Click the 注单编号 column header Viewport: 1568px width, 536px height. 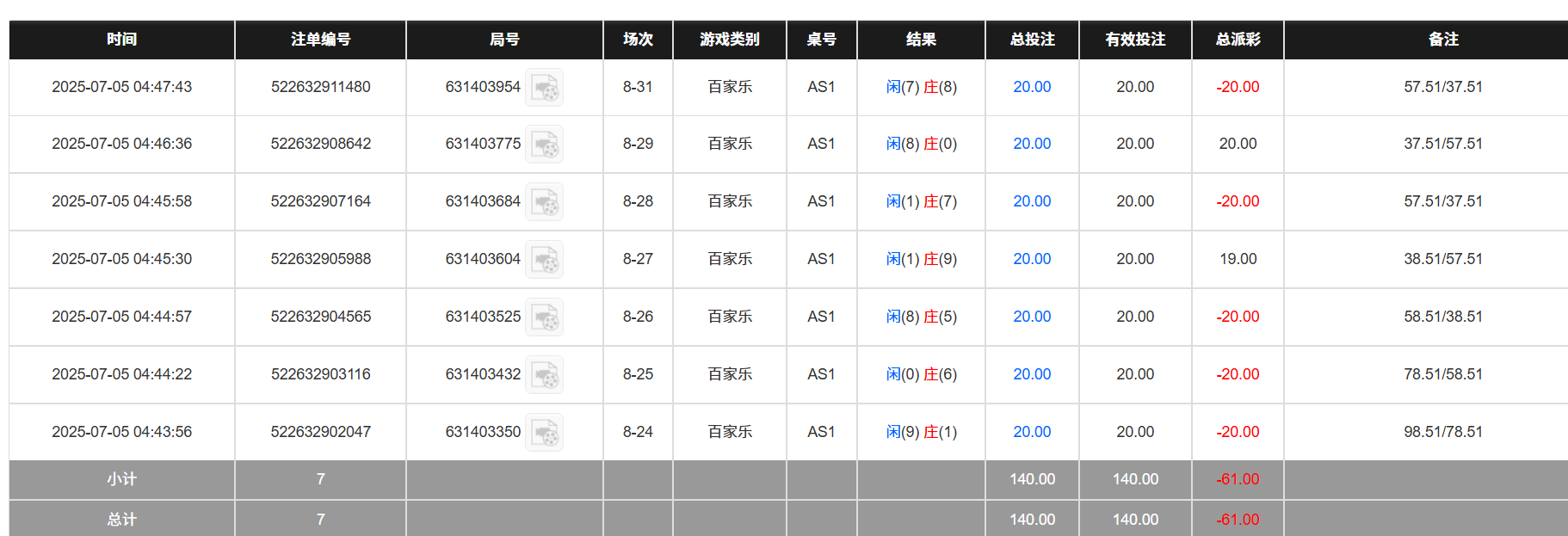(320, 40)
